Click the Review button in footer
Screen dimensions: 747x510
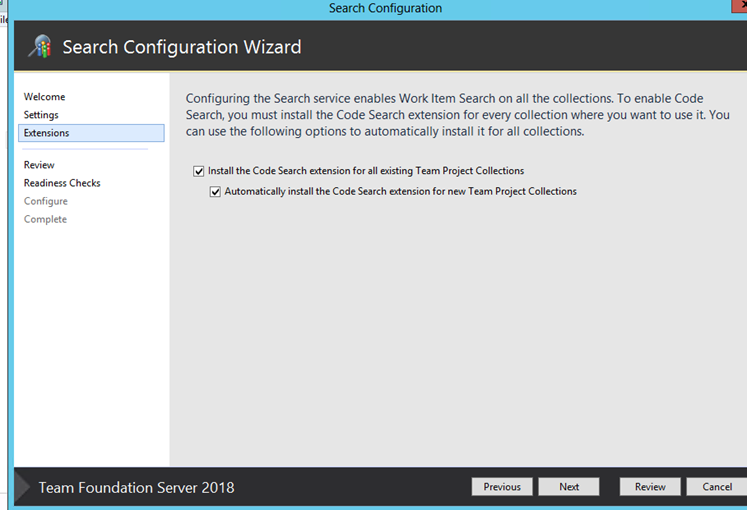650,487
